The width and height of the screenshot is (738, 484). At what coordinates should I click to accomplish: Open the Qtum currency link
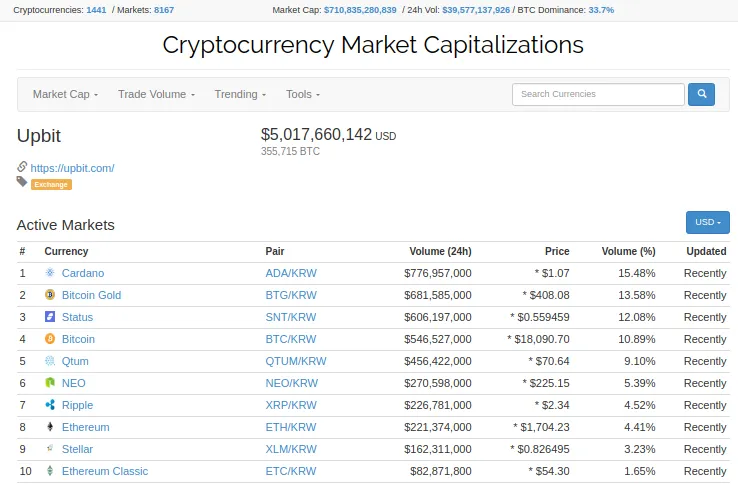pyautogui.click(x=75, y=361)
